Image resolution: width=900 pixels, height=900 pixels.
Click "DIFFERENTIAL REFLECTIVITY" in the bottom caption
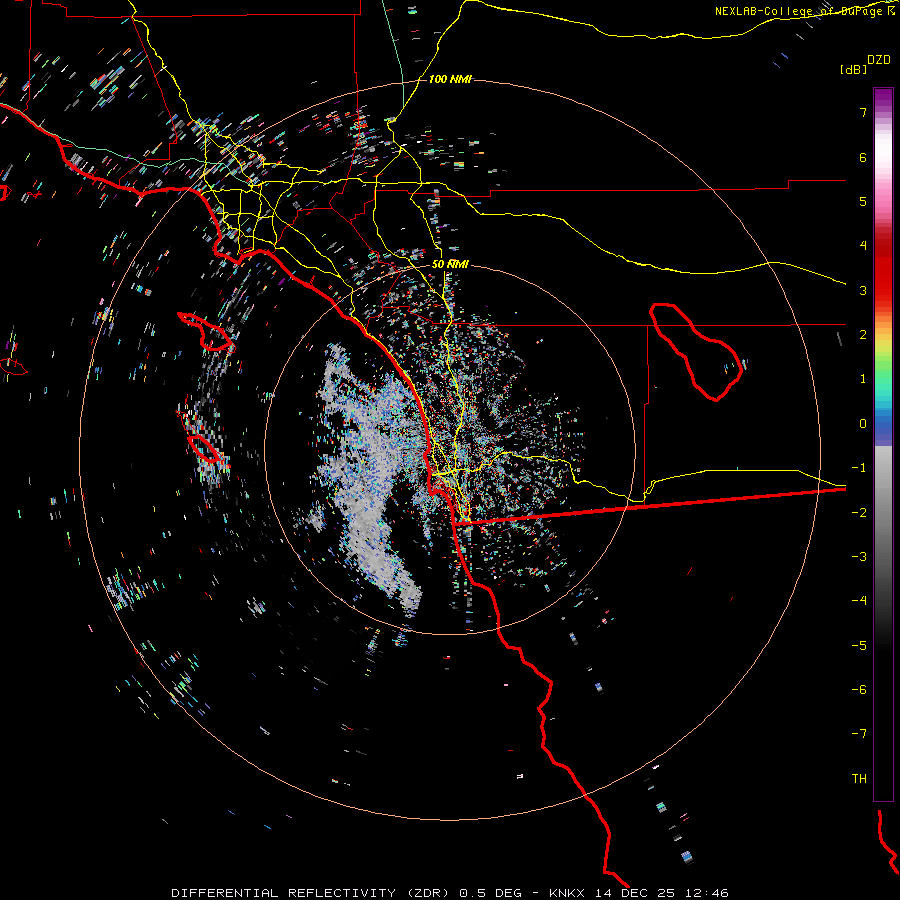click(284, 893)
